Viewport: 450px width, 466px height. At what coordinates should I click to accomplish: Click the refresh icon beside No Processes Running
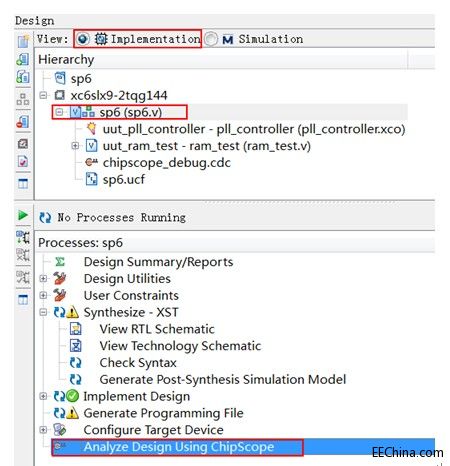pos(45,218)
